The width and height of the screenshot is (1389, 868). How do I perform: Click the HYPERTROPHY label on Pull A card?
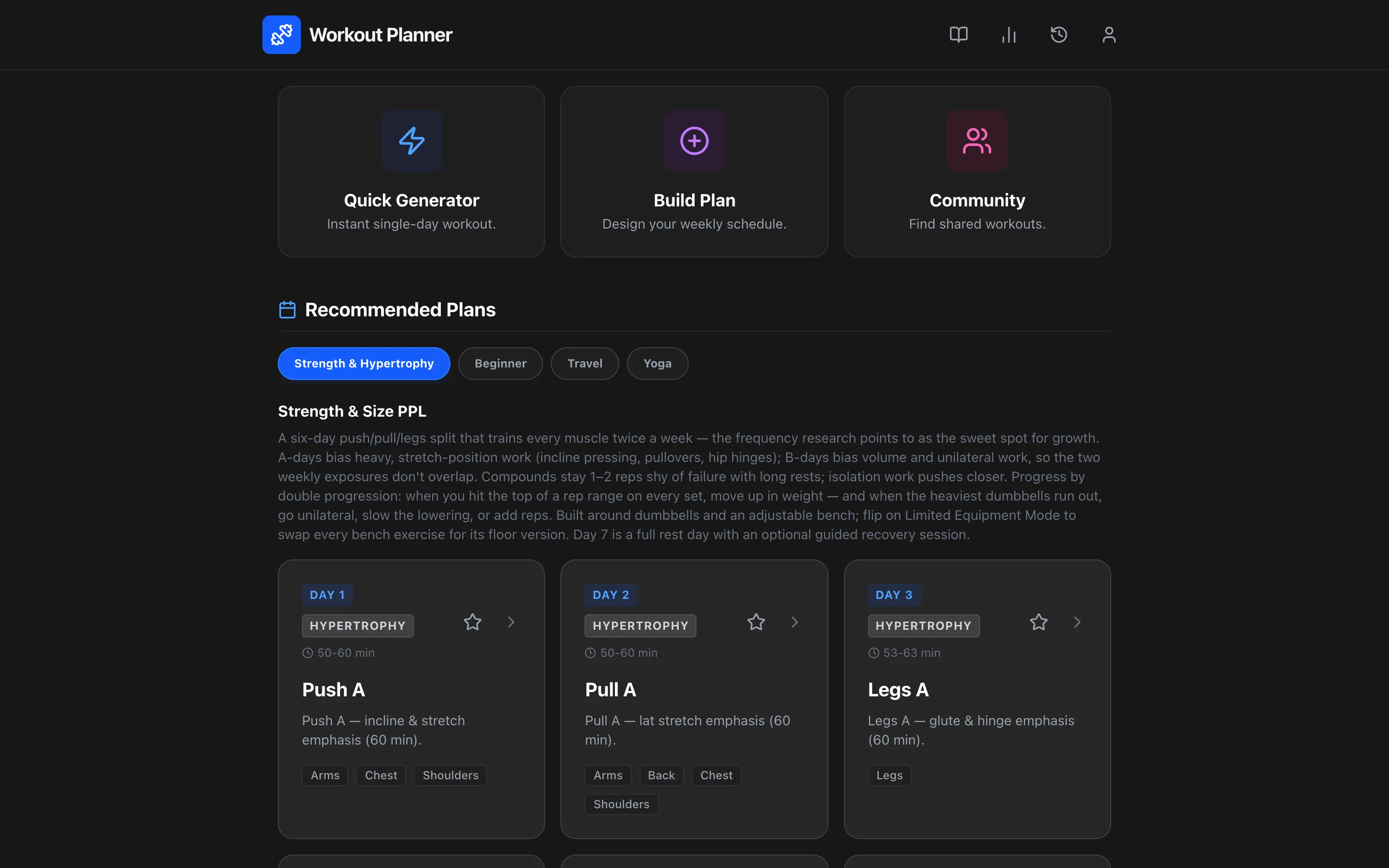coord(640,626)
